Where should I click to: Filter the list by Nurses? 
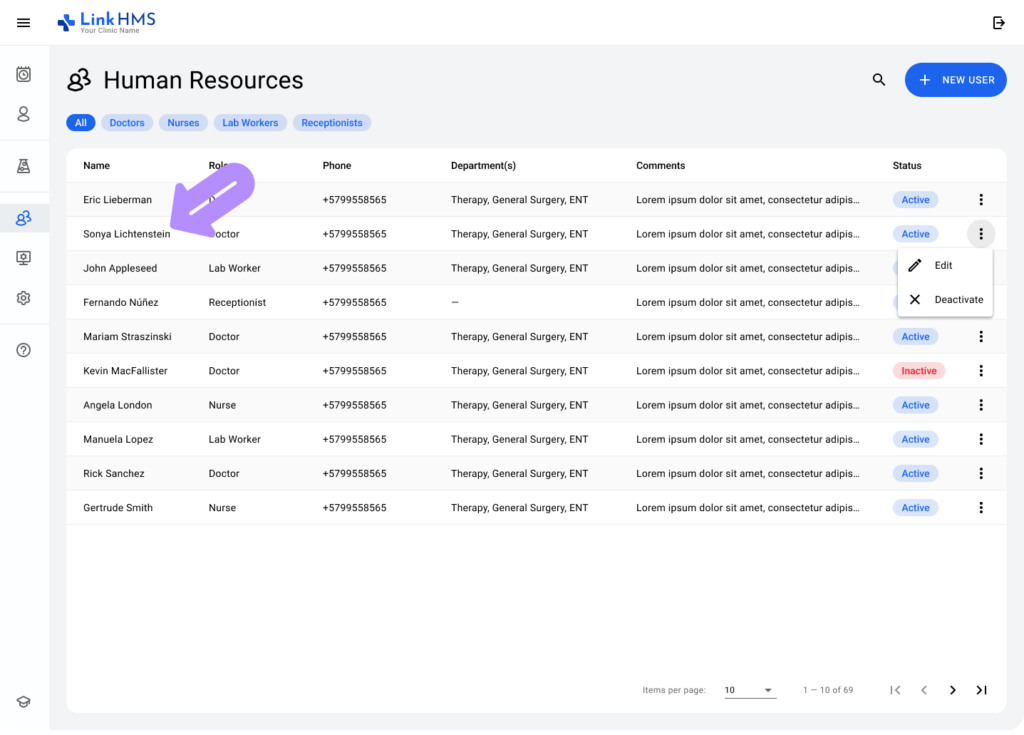tap(183, 123)
